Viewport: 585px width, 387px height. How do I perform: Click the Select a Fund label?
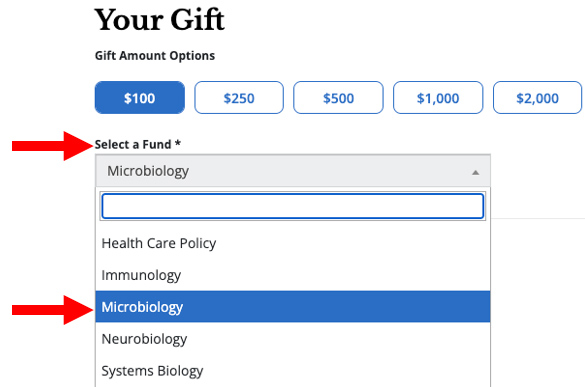pos(133,144)
